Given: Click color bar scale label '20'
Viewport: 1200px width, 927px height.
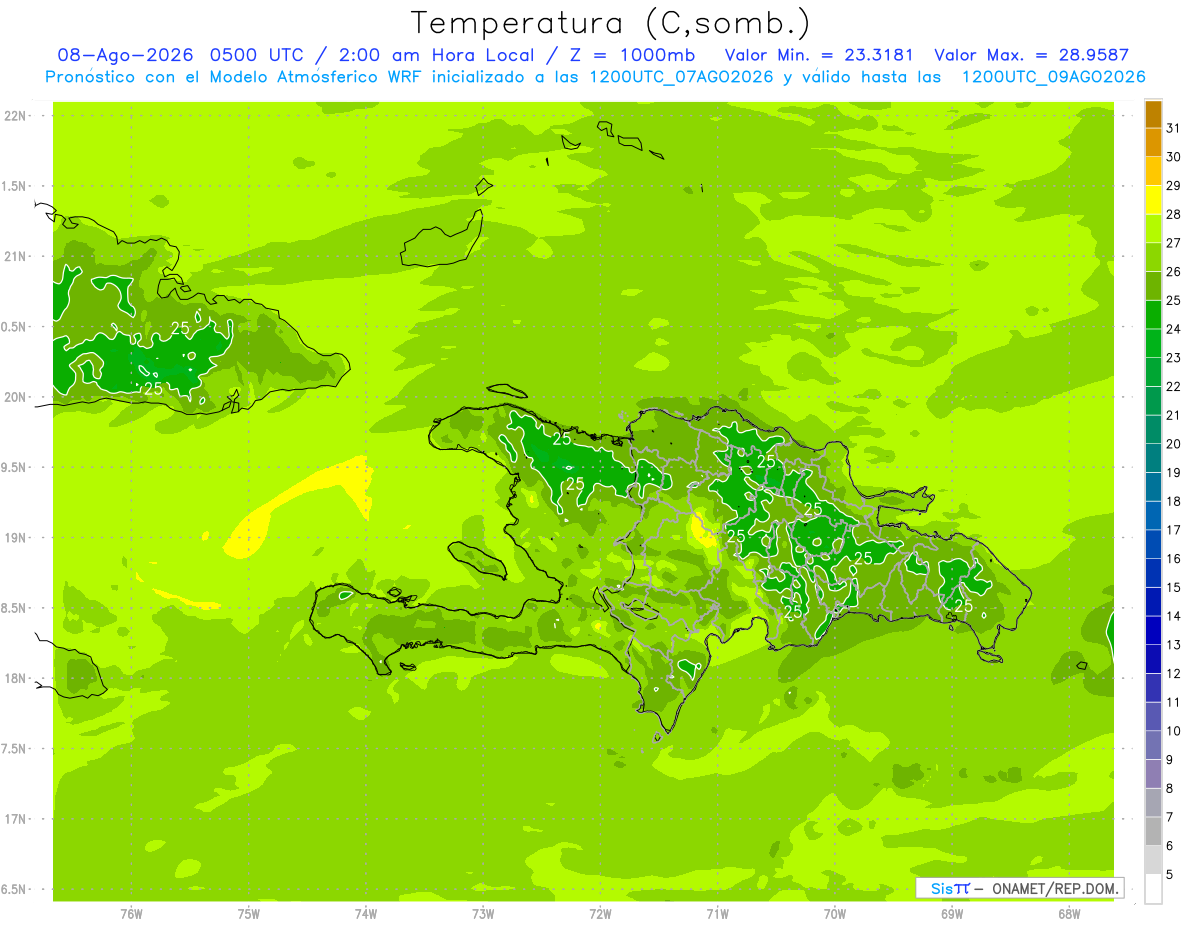Looking at the screenshot, I should tap(1174, 444).
